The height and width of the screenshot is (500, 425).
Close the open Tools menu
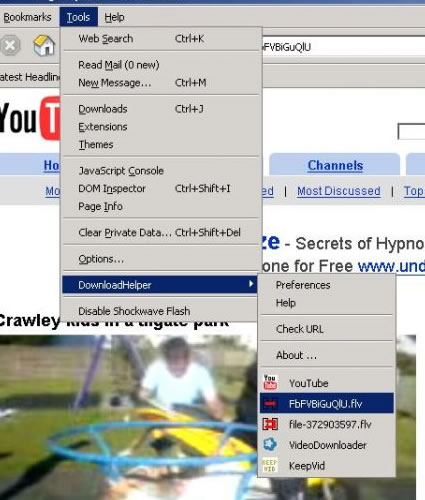click(78, 17)
